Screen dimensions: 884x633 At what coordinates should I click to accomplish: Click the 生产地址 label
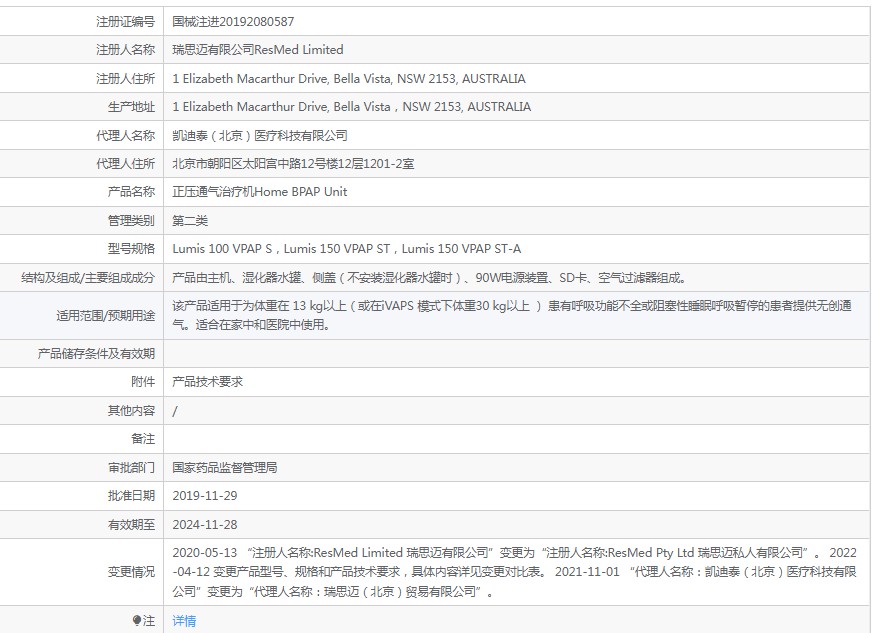(131, 107)
